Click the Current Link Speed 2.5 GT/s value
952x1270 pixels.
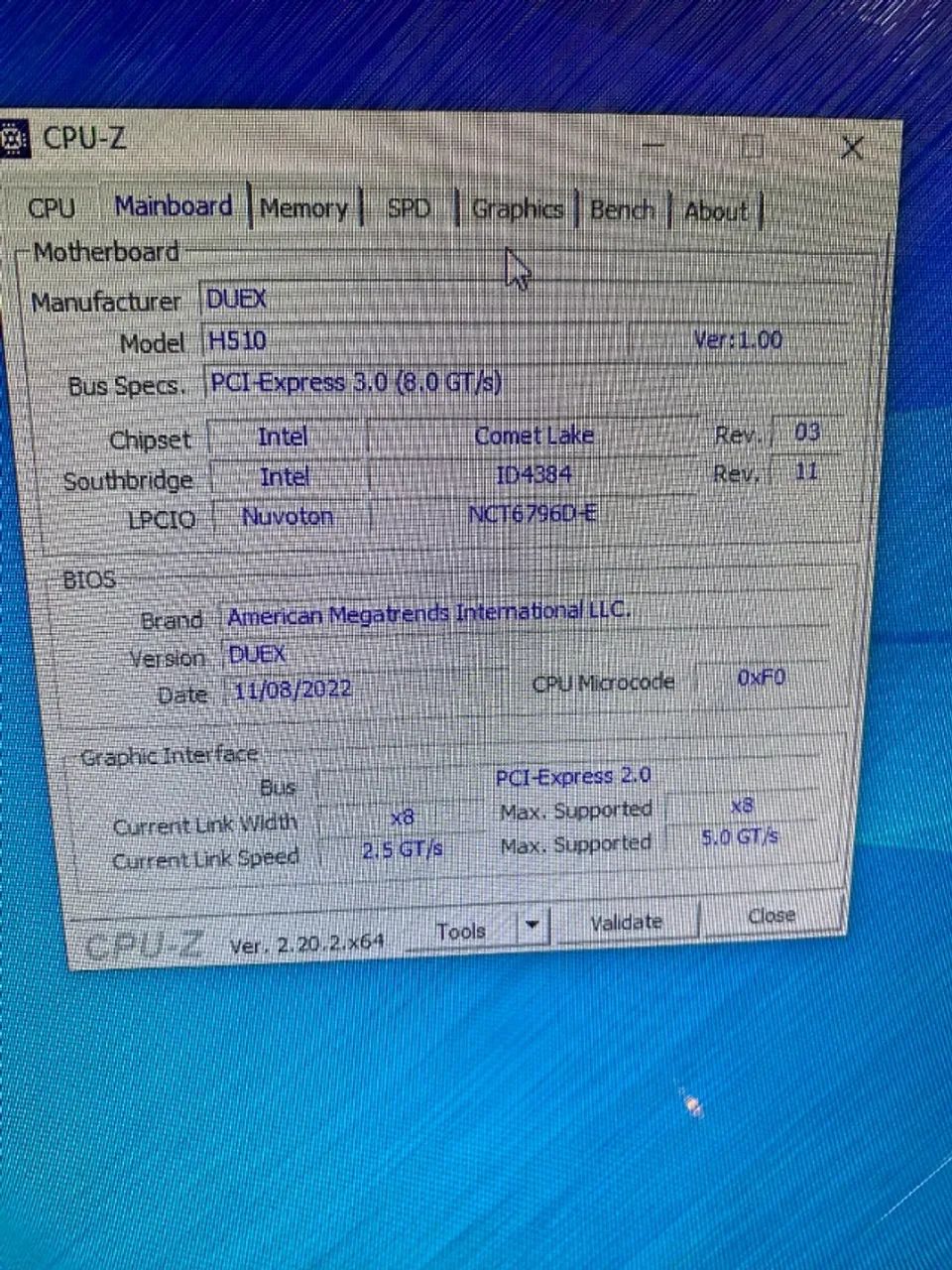point(402,850)
